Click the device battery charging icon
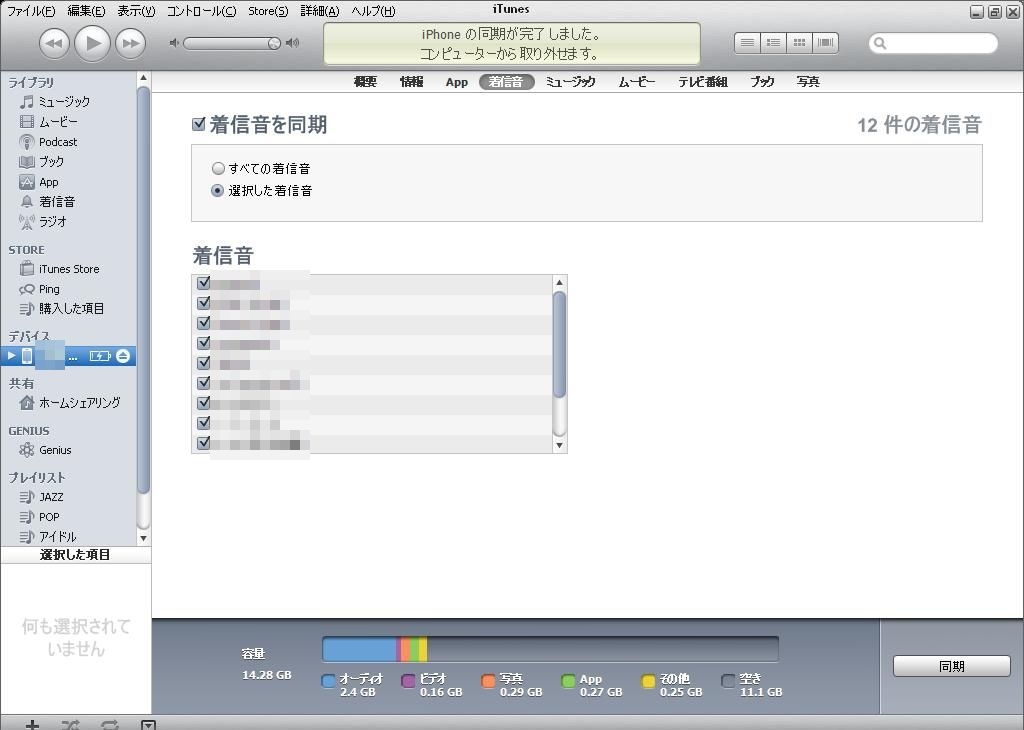The width and height of the screenshot is (1024, 730). (x=100, y=356)
